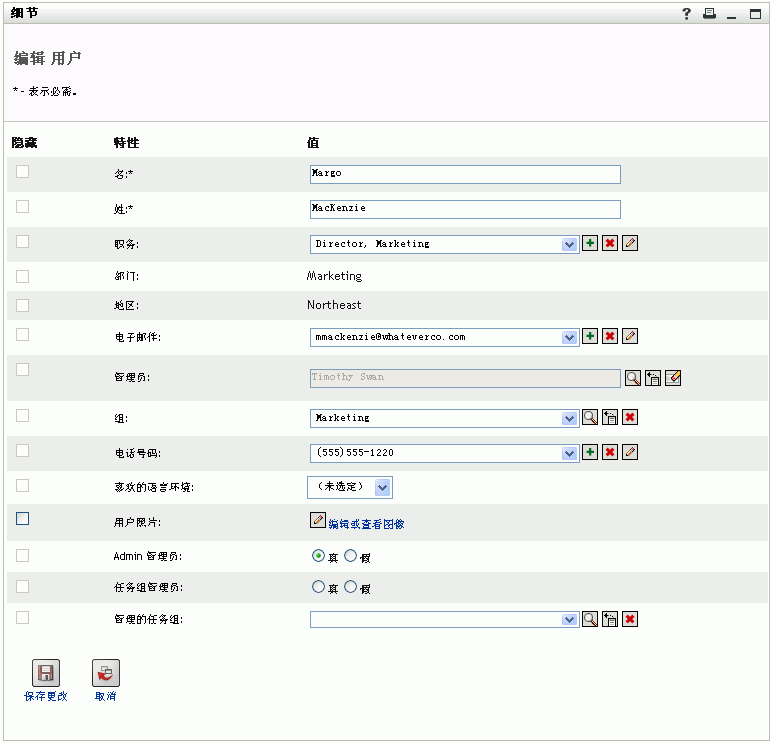772x743 pixels.
Task: Click the 编辑或查看图像 link
Action: click(366, 524)
